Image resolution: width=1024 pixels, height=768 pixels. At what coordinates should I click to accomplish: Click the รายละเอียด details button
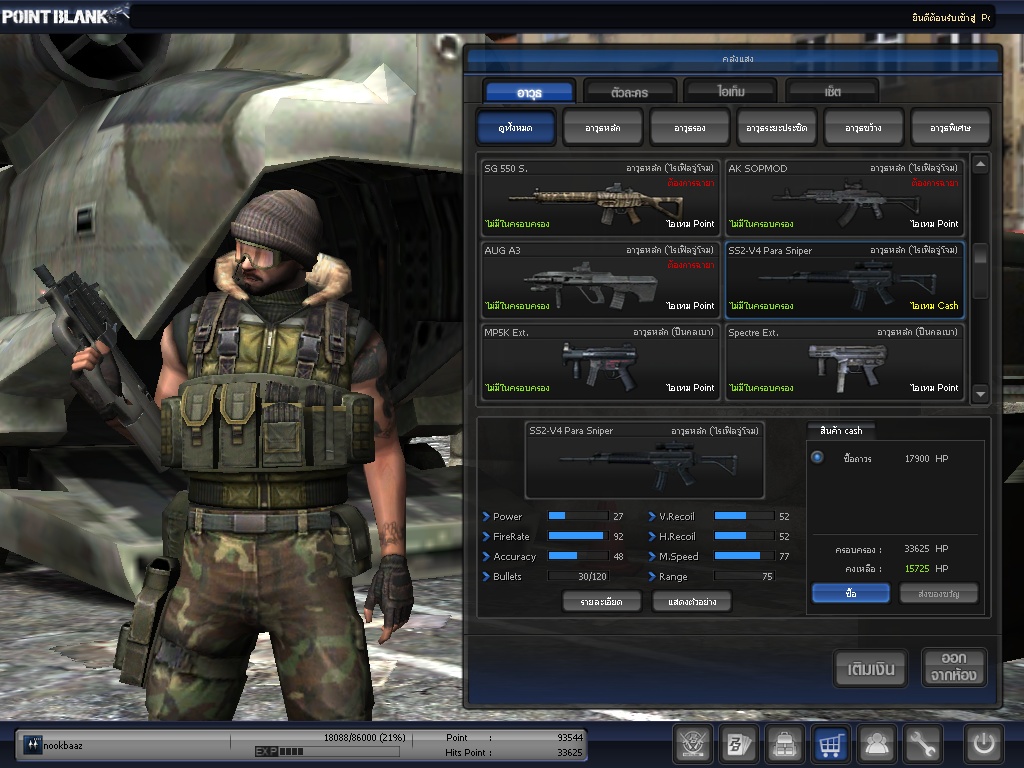(601, 601)
